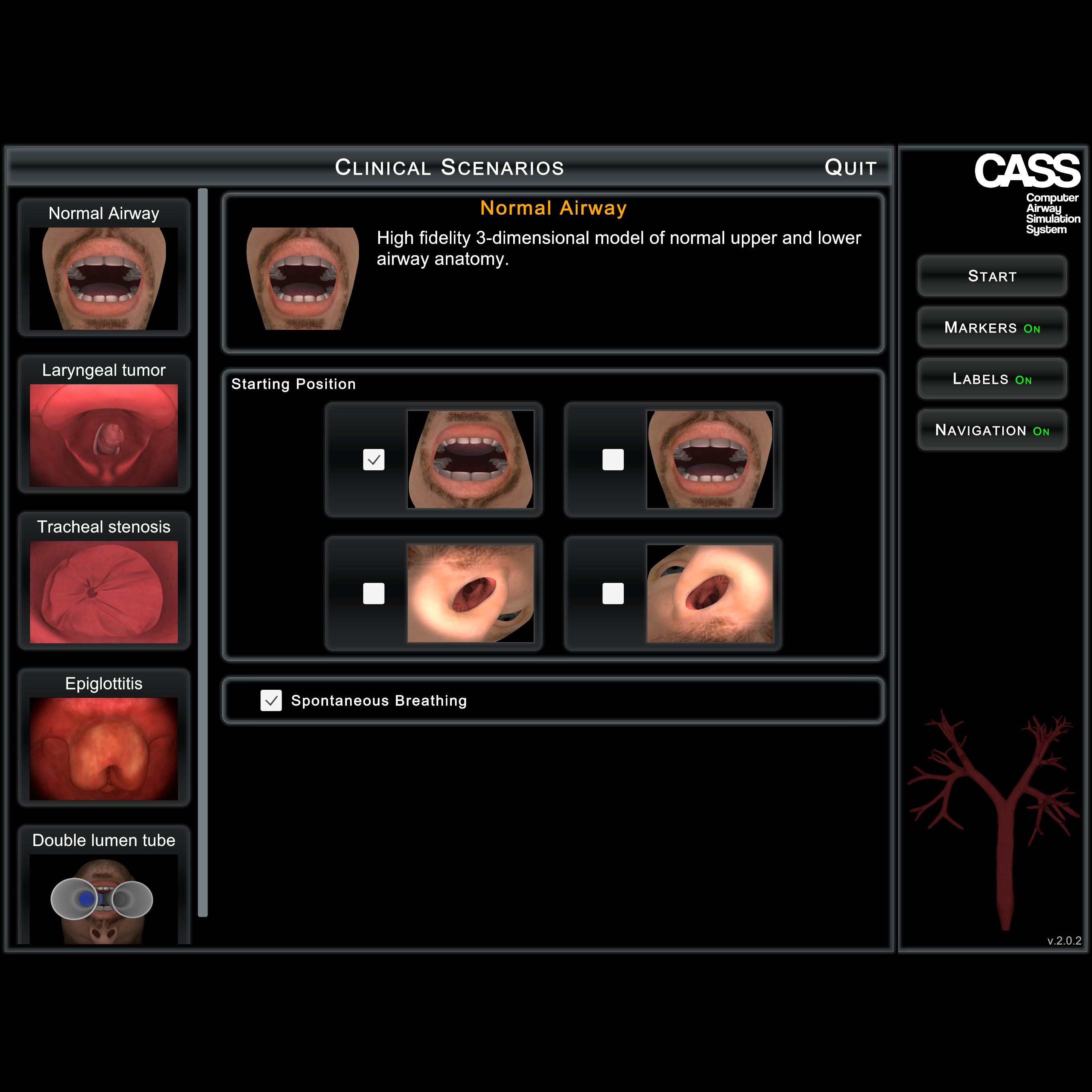1092x1092 pixels.
Task: Select the Normal Airway scenario thumbnail
Action: click(x=103, y=278)
